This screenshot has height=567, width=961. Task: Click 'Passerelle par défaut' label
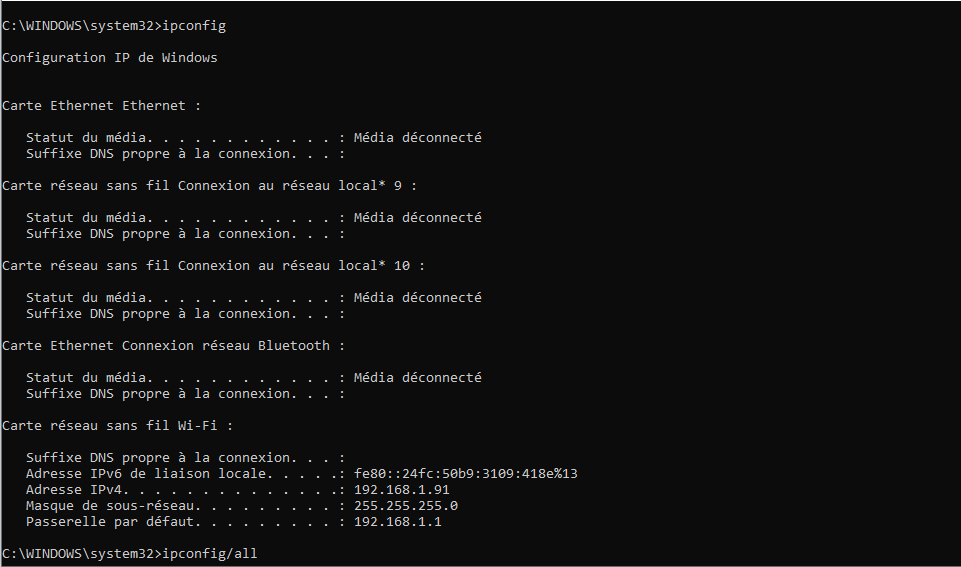110,522
